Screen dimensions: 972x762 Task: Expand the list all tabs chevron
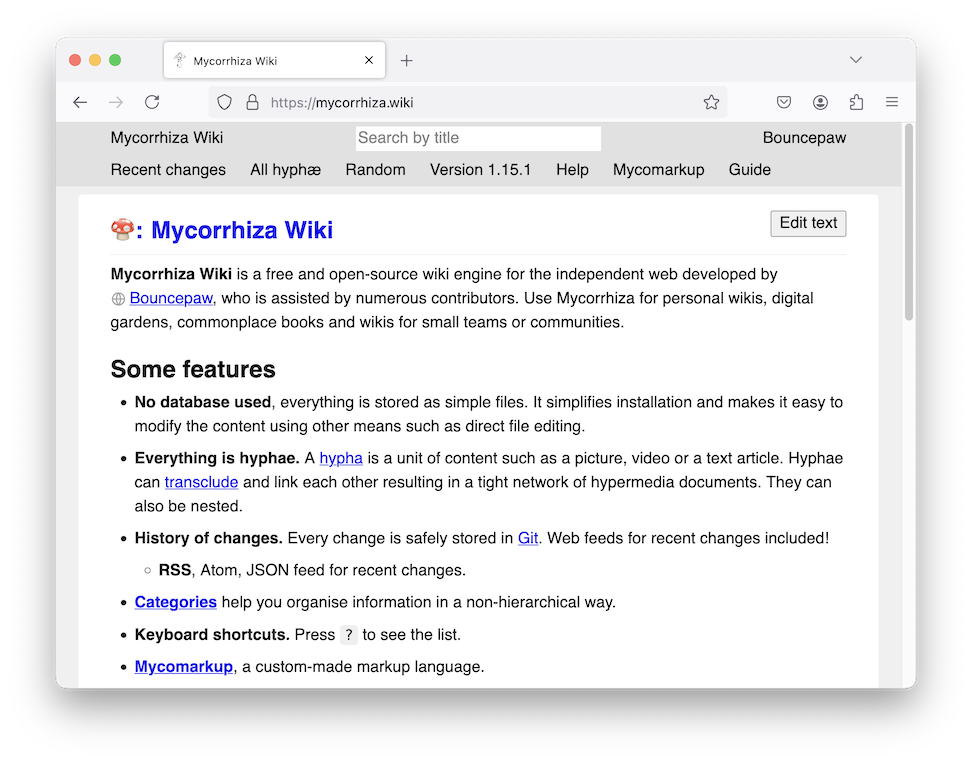[855, 60]
